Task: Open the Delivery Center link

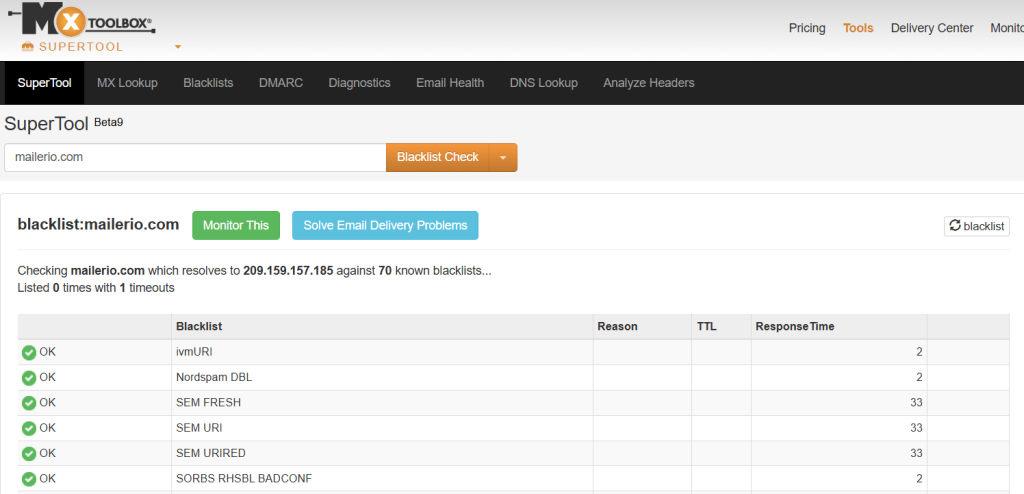Action: [x=931, y=28]
